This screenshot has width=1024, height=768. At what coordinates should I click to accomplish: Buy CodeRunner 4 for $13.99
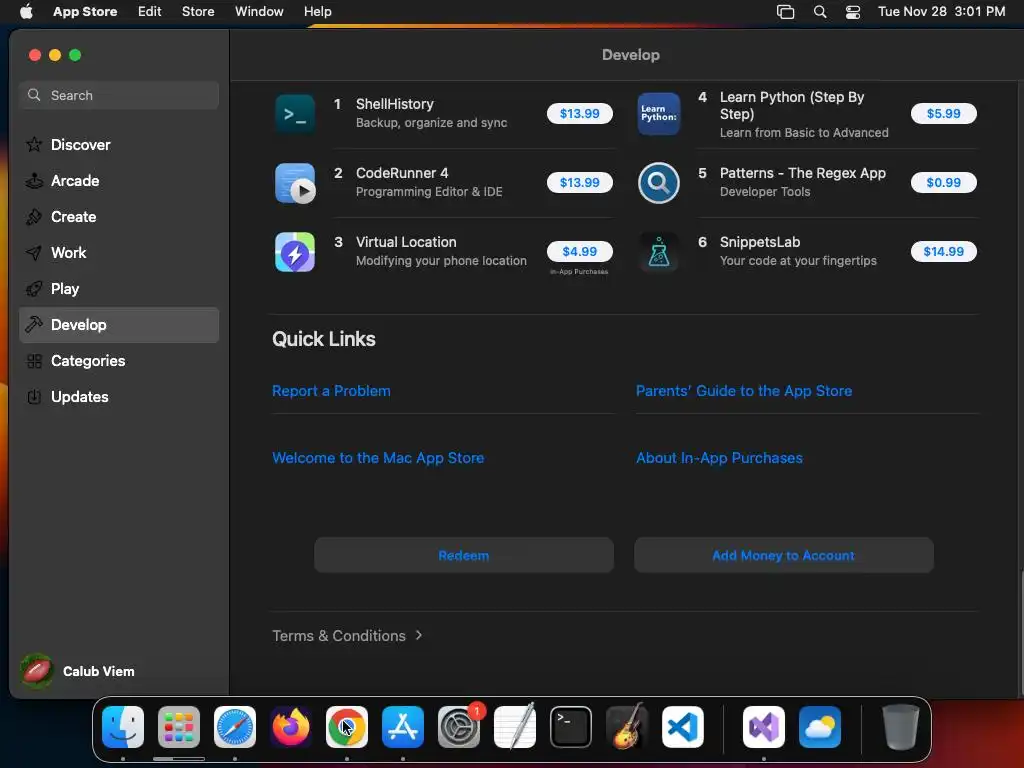point(579,183)
